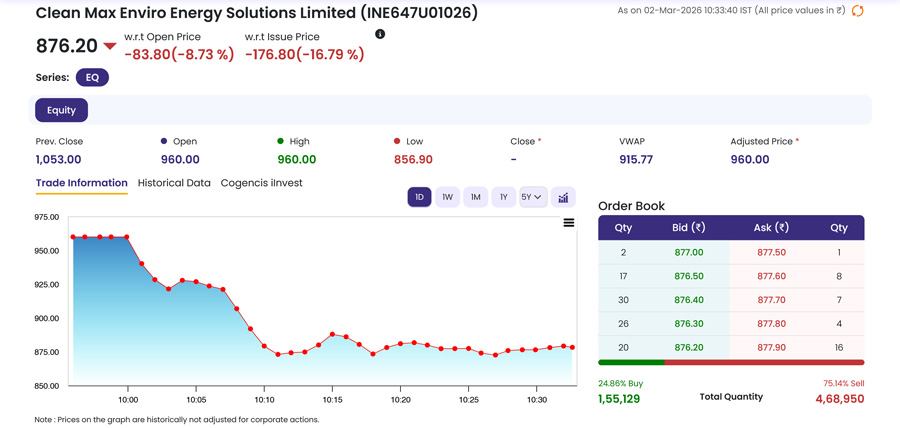Click bid price 876.50
This screenshot has width=900, height=428.
688,276
